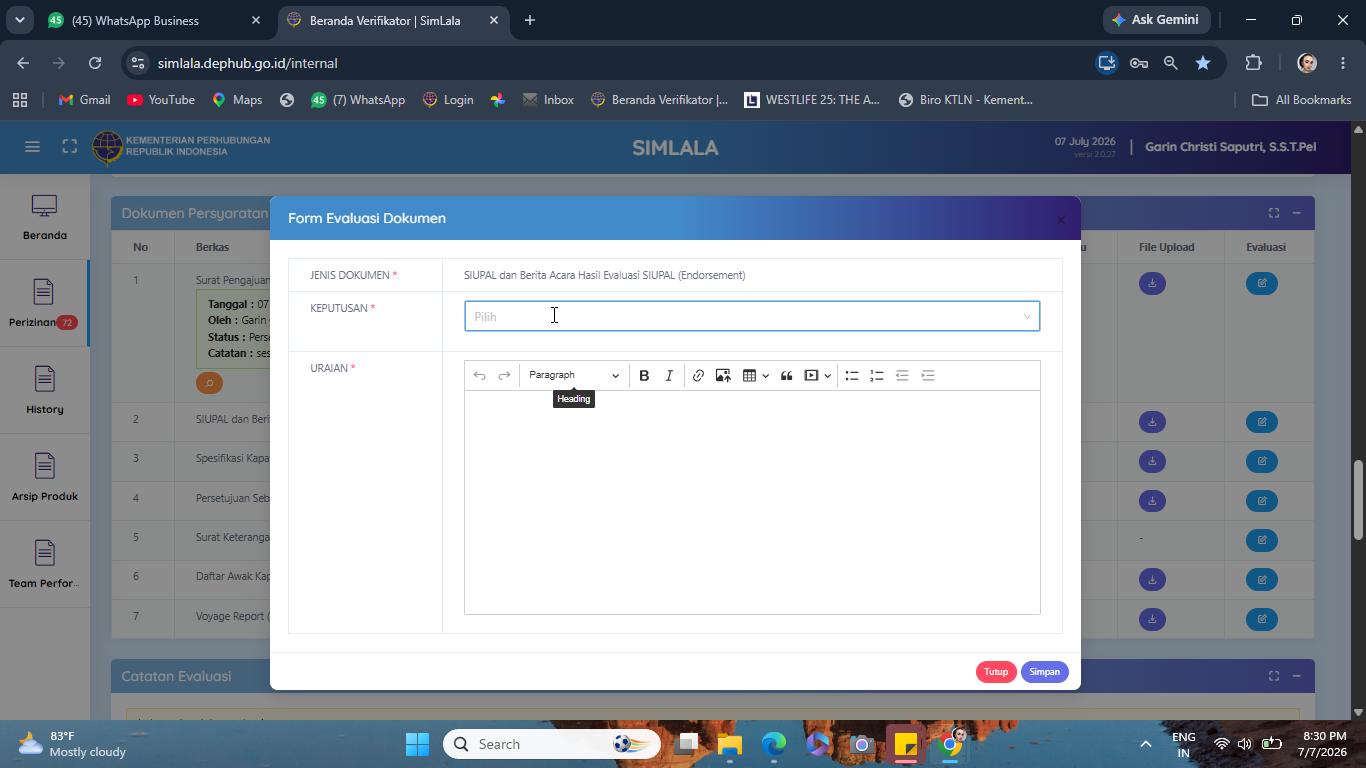Viewport: 1366px width, 768px height.
Task: Select the Beranda Verifikator SimLala tab
Action: click(x=390, y=20)
